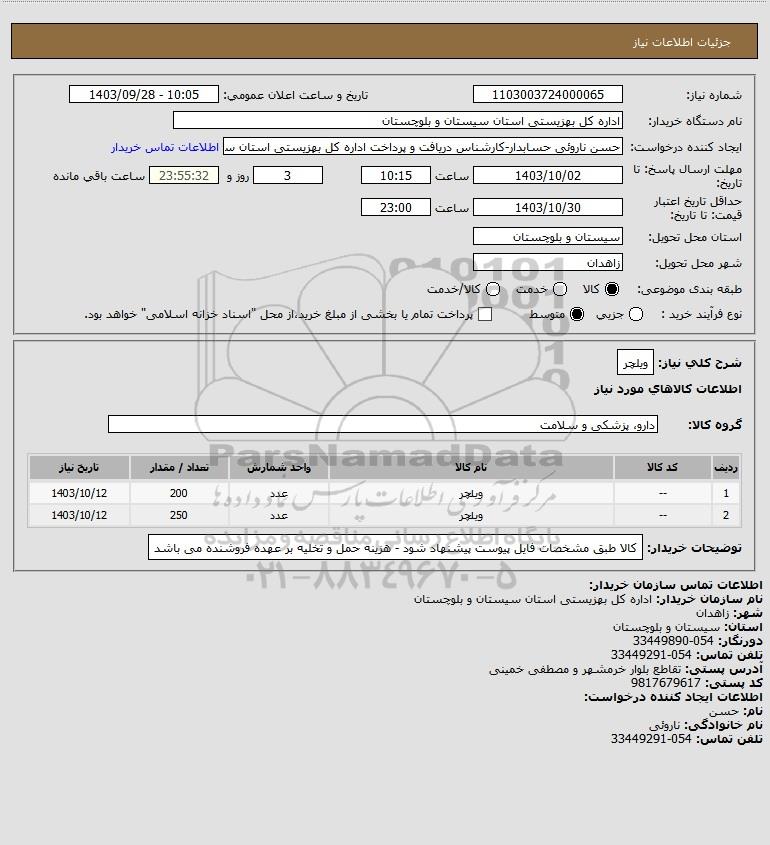Click the buyer notes field about attached file
The width and height of the screenshot is (770, 845).
coord(396,548)
